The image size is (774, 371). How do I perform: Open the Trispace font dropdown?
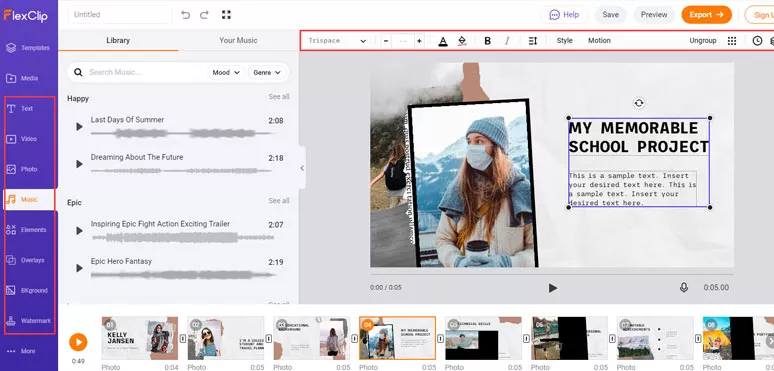(338, 41)
